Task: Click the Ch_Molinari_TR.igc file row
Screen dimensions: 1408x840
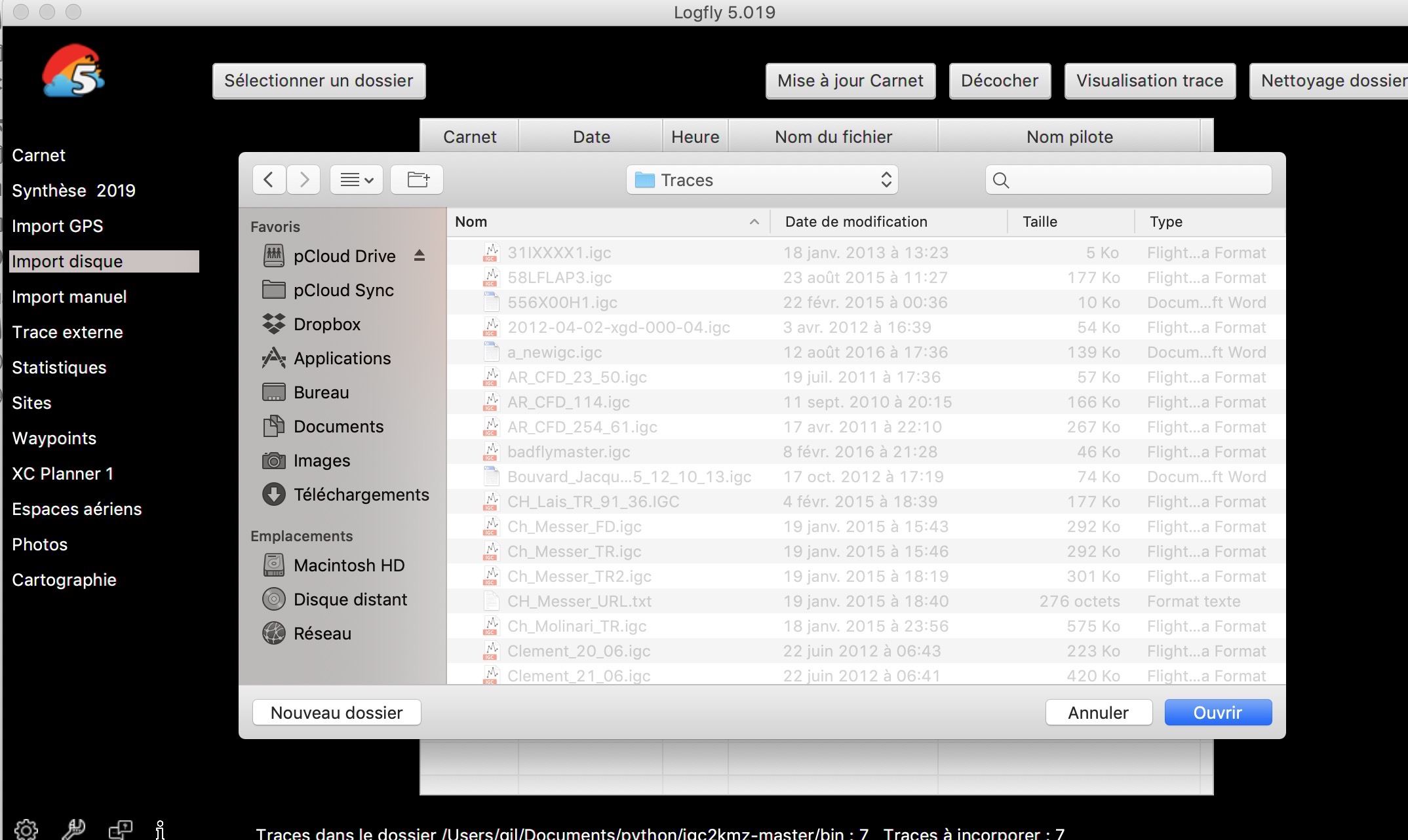Action: pyautogui.click(x=866, y=626)
